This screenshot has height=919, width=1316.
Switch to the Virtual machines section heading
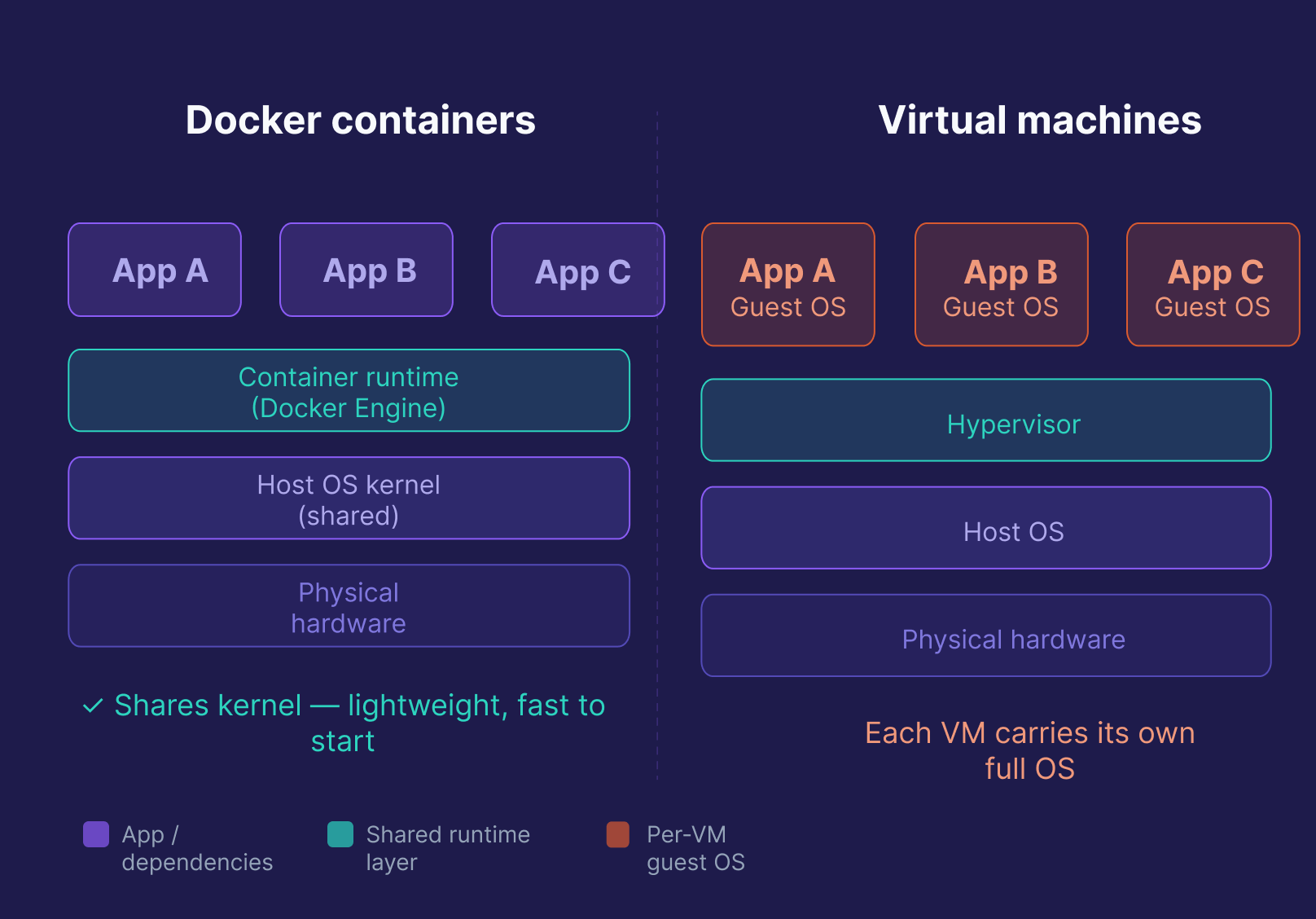1039,119
